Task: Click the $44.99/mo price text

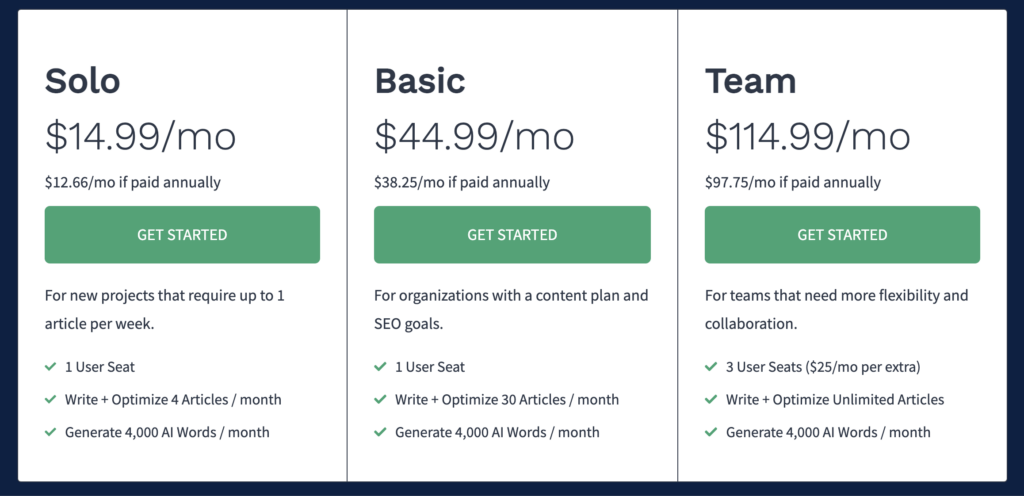Action: pyautogui.click(x=474, y=136)
